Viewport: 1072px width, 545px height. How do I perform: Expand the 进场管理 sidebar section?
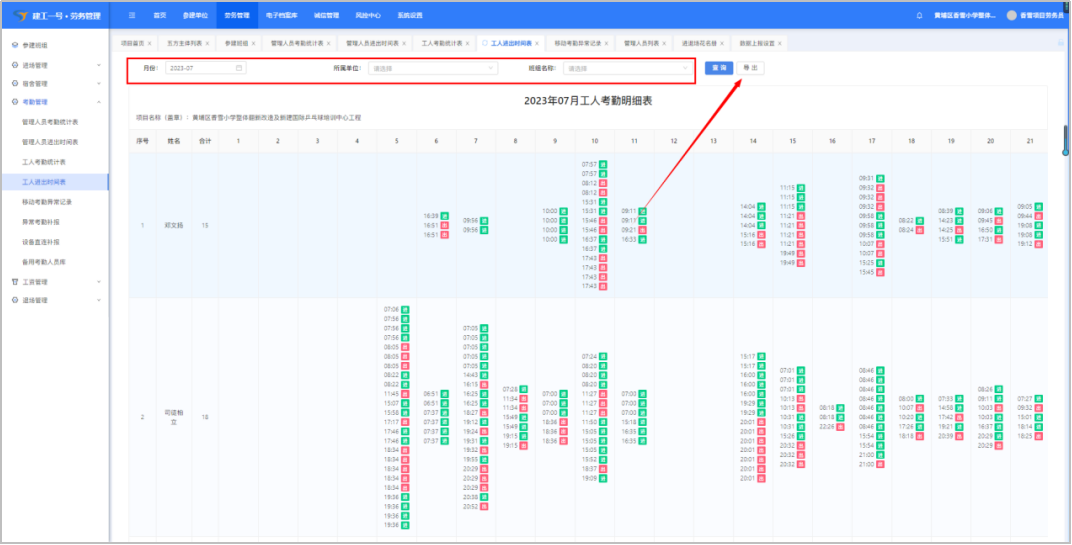[98, 65]
